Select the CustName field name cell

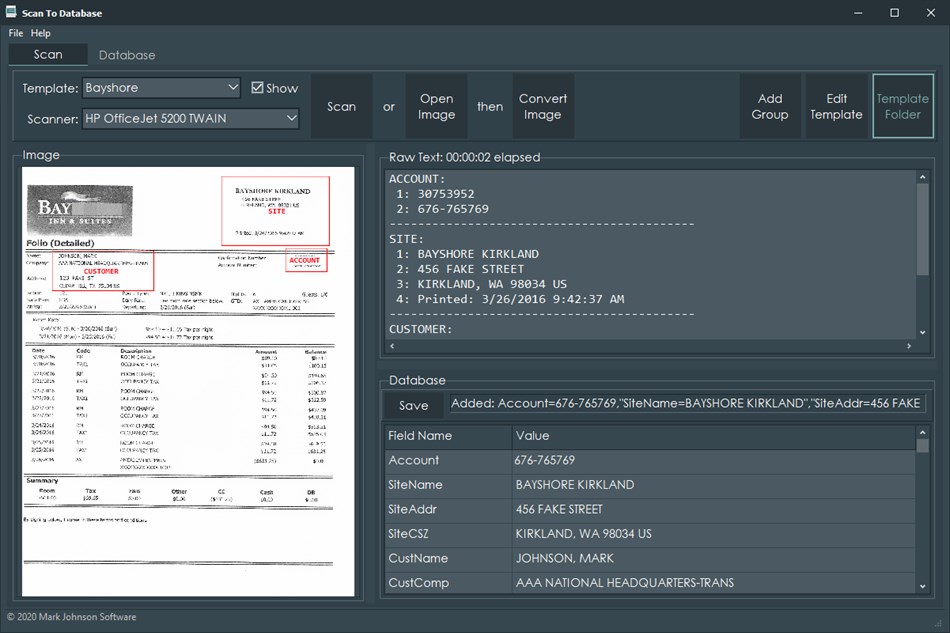click(448, 558)
